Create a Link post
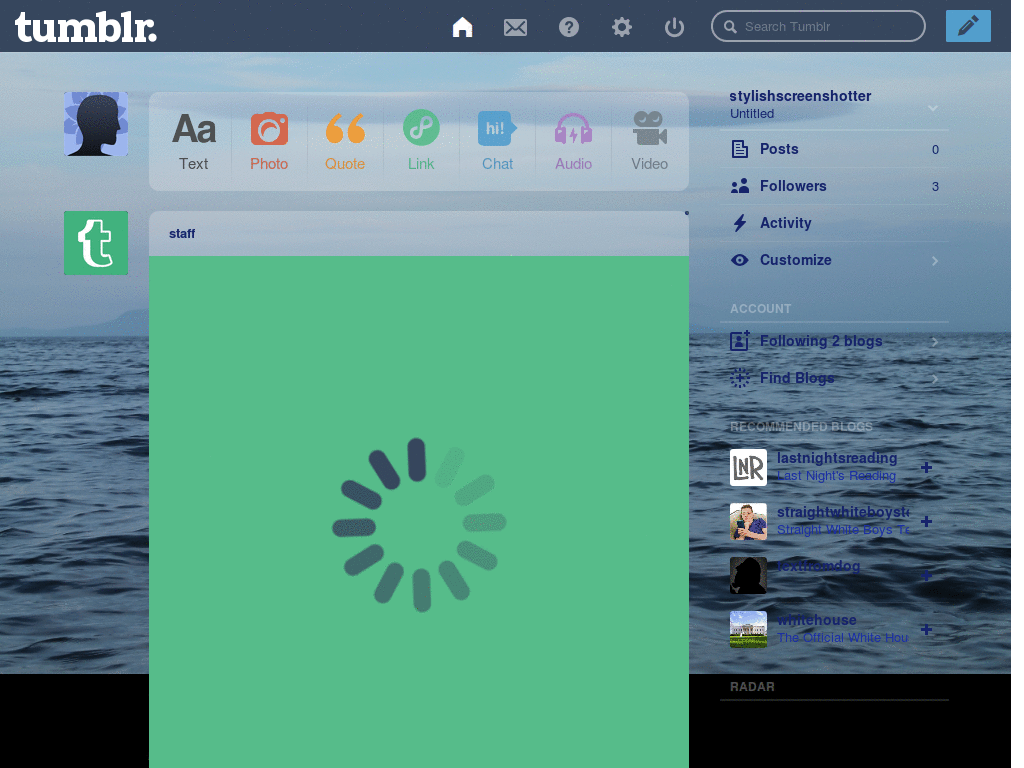The width and height of the screenshot is (1024, 768). [421, 142]
